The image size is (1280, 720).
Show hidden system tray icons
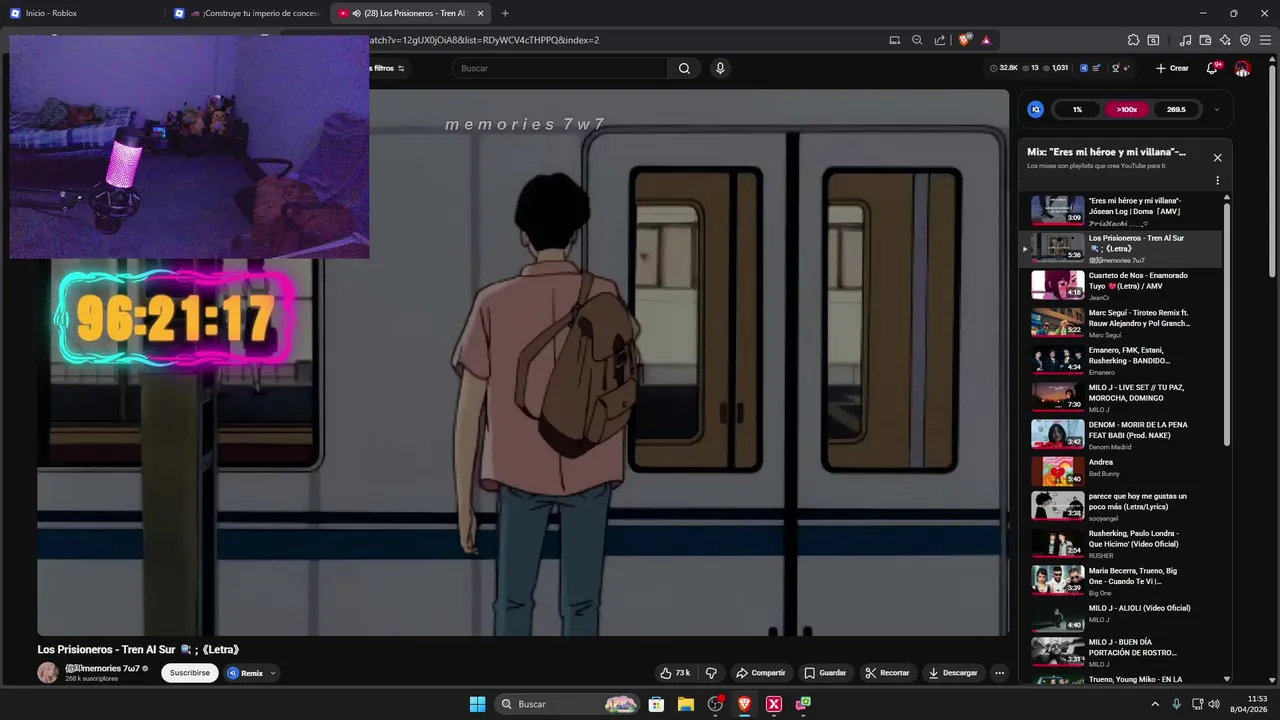[1155, 704]
